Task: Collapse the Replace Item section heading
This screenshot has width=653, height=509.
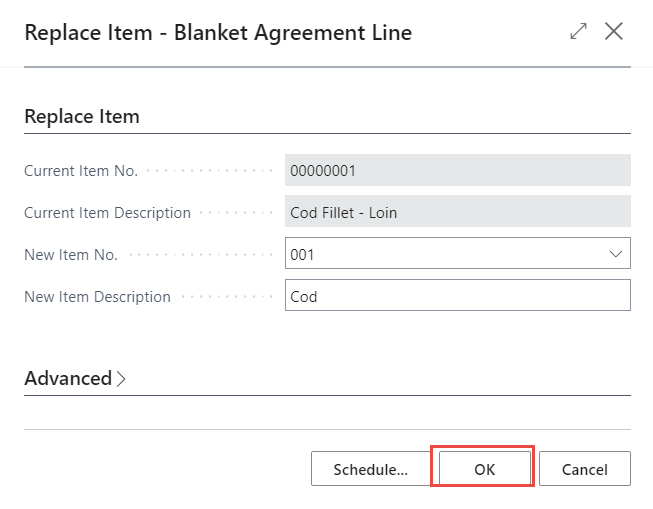Action: pyautogui.click(x=82, y=116)
